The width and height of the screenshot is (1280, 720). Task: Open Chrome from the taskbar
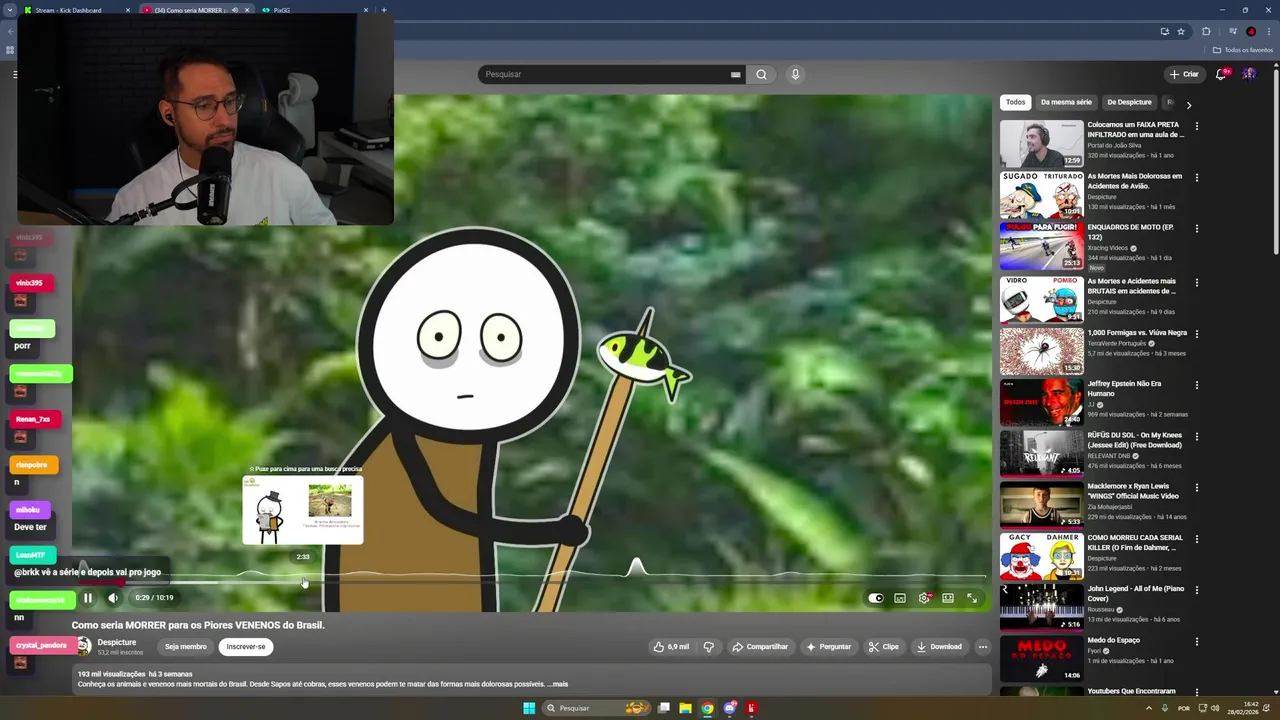pyautogui.click(x=707, y=708)
